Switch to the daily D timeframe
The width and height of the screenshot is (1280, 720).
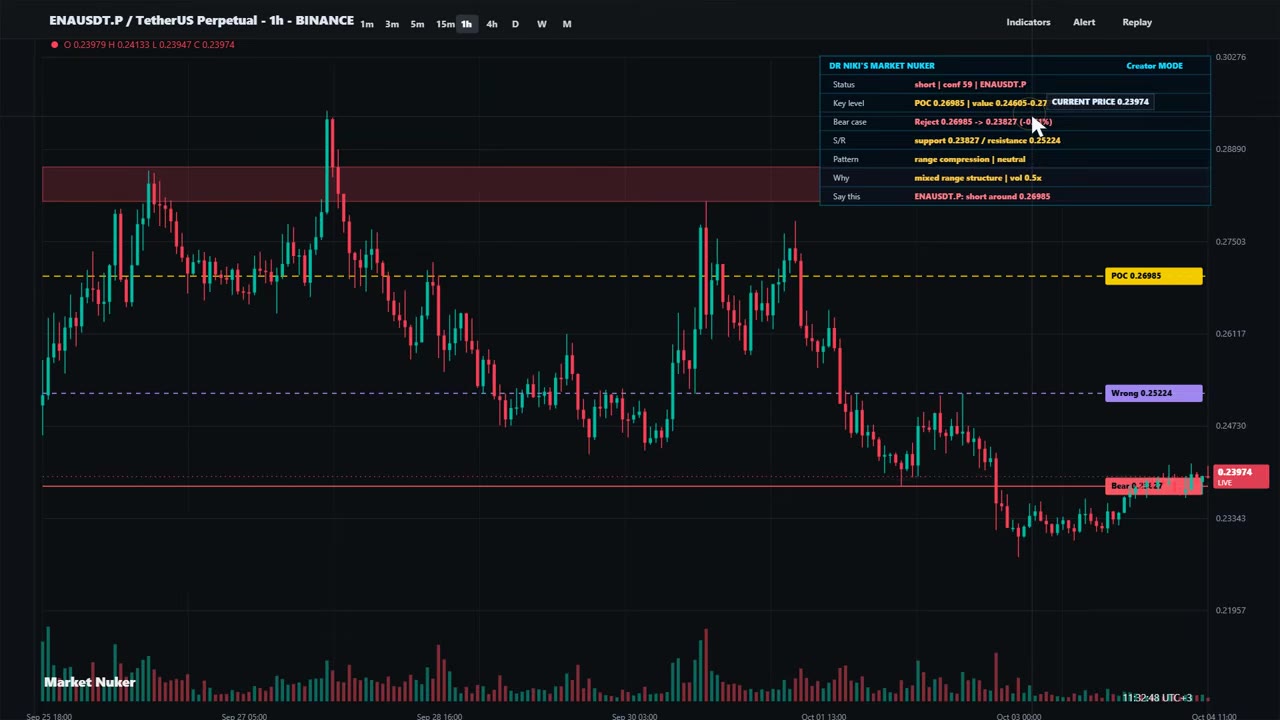tap(515, 24)
